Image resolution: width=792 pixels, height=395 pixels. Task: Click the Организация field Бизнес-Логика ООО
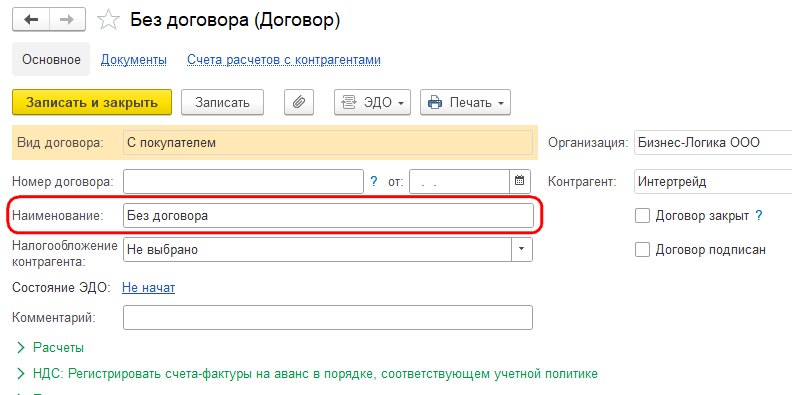coord(713,143)
